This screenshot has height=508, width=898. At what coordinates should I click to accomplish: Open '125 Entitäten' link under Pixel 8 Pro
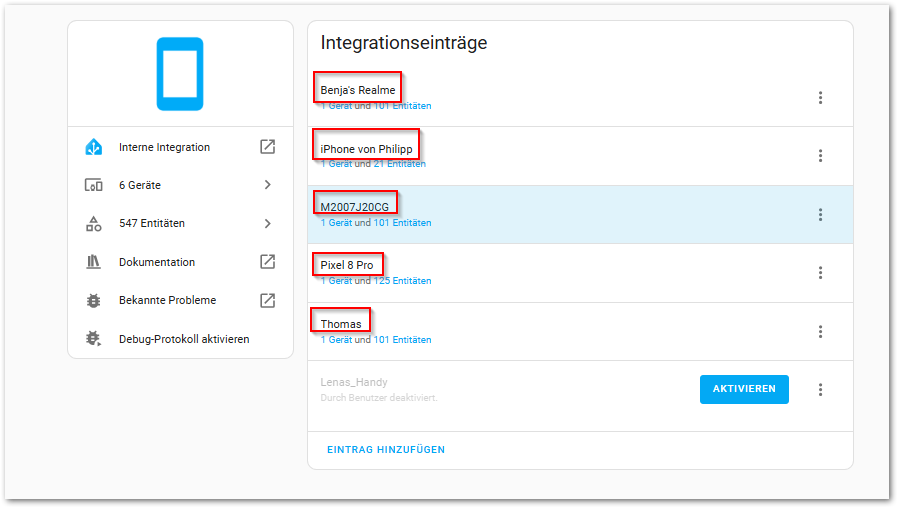point(402,281)
